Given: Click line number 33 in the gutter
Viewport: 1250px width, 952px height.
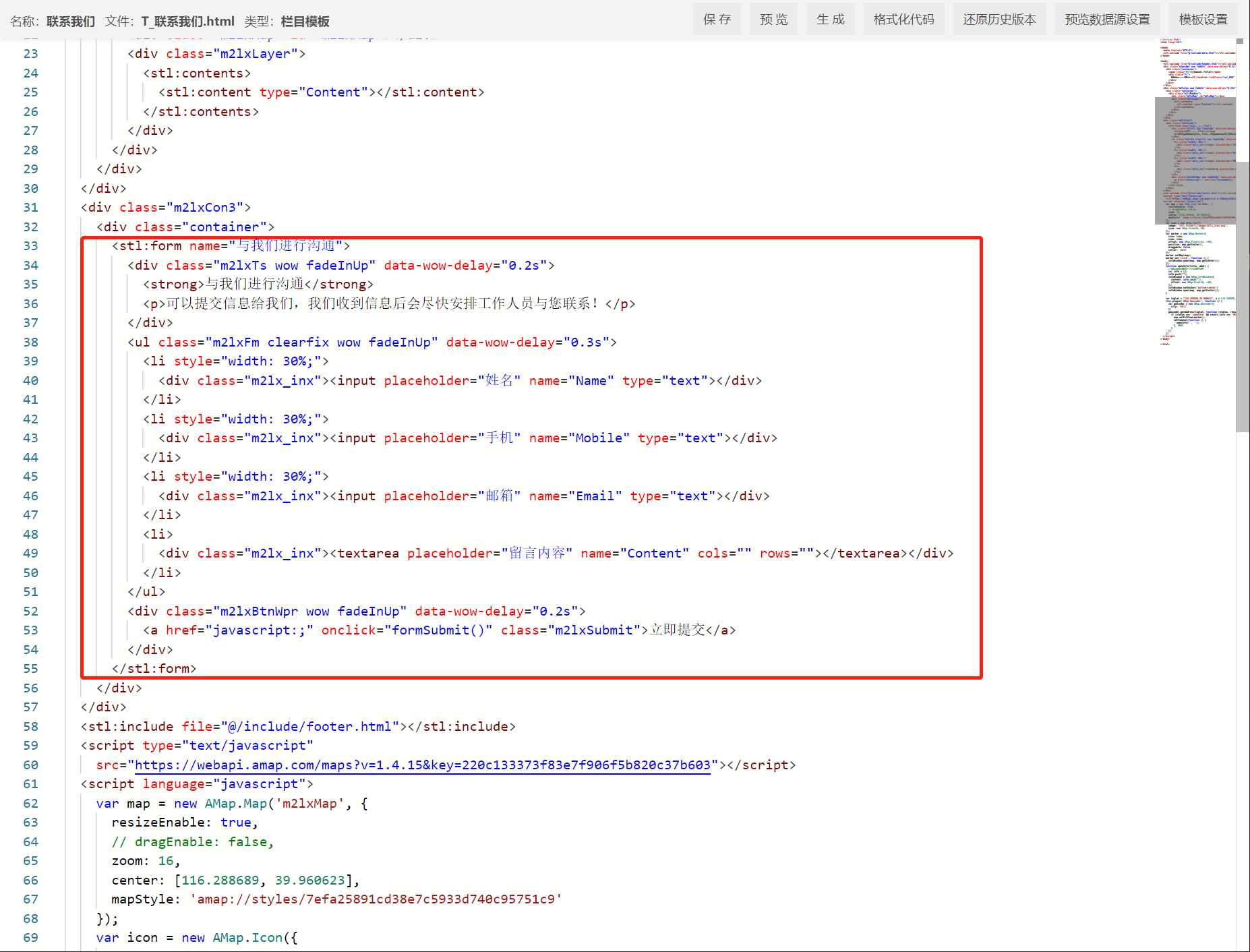Looking at the screenshot, I should [x=31, y=246].
